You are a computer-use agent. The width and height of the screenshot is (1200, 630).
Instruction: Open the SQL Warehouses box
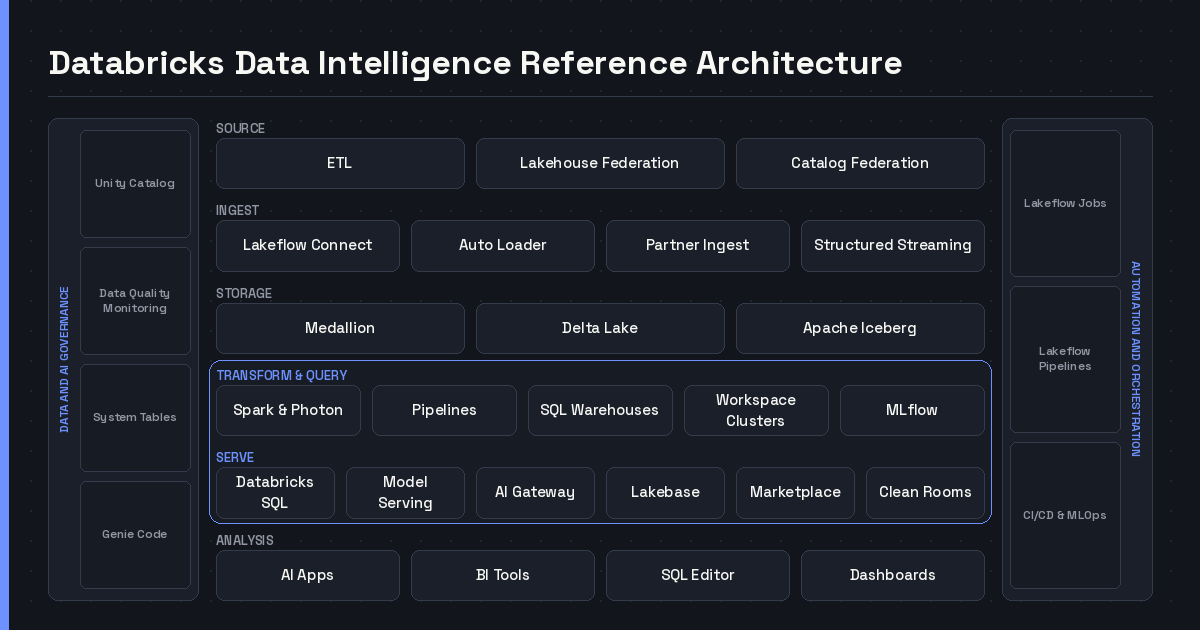[x=600, y=410]
